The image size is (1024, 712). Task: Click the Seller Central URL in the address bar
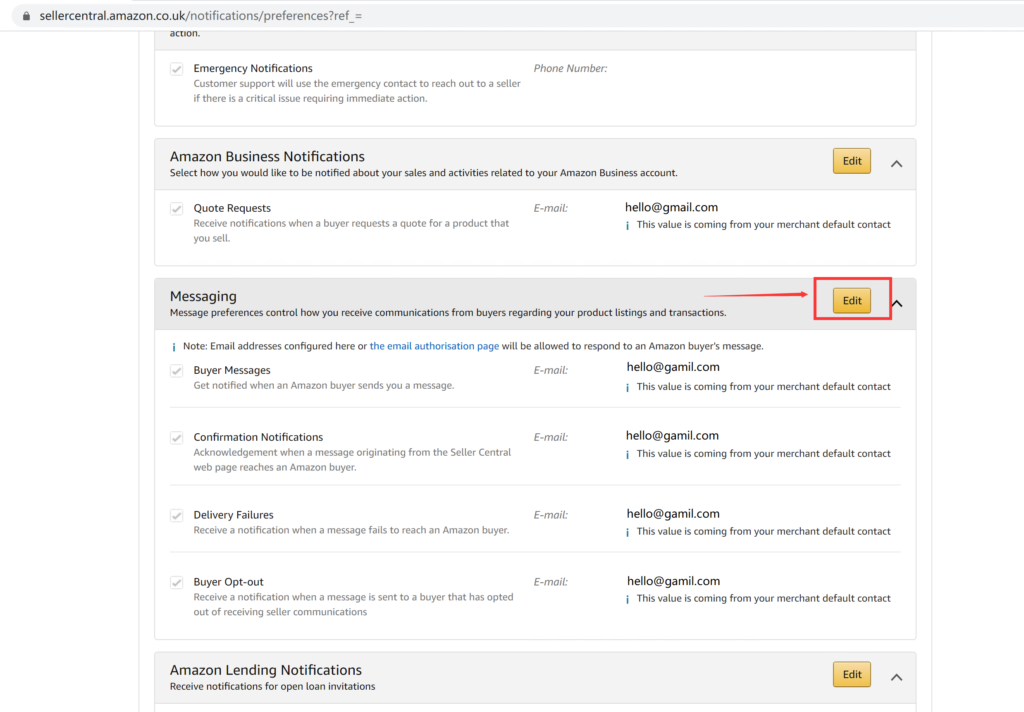coord(200,16)
